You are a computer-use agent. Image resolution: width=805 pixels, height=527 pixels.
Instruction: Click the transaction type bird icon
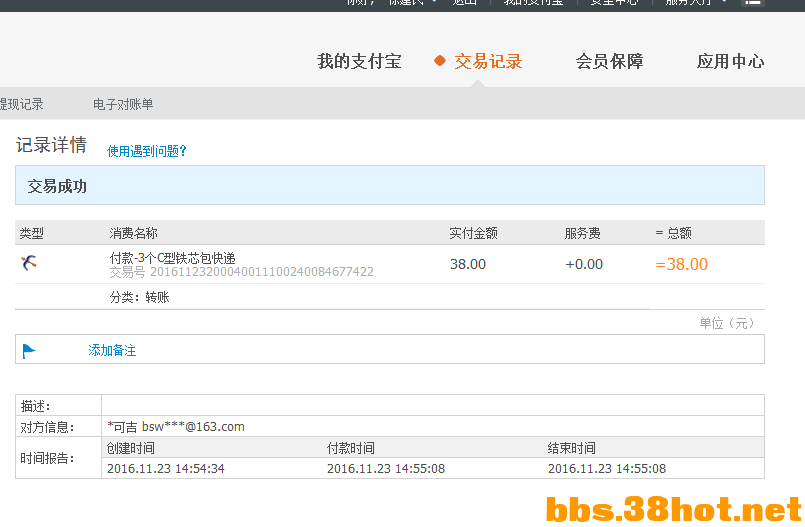29,262
